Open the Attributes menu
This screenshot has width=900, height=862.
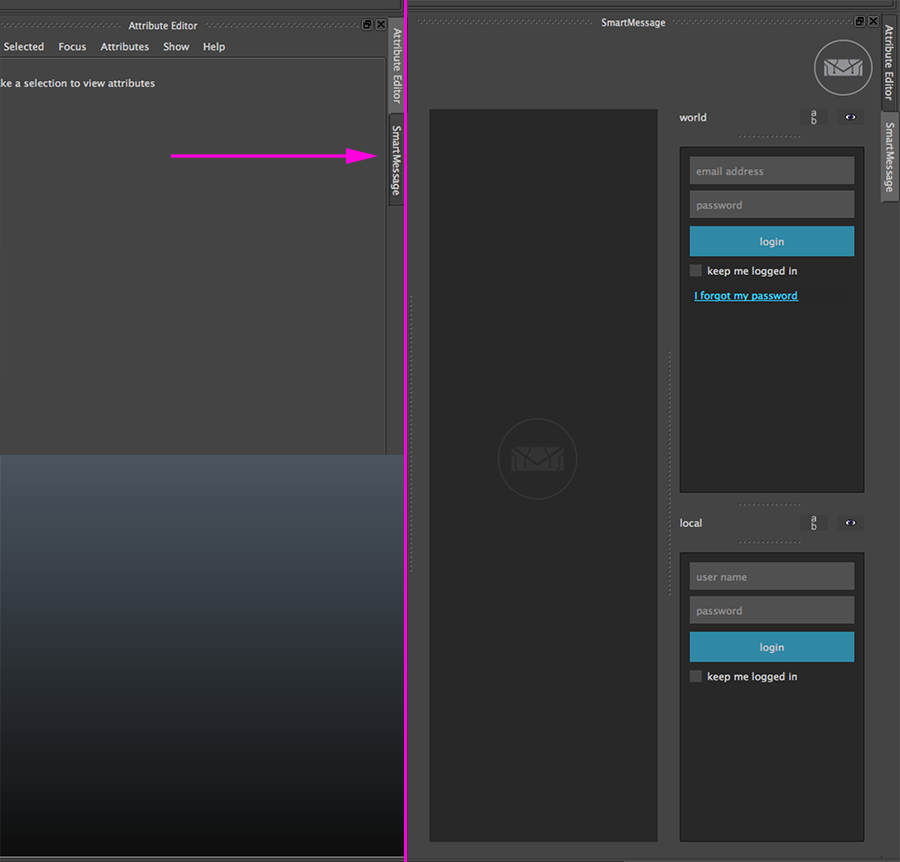click(125, 47)
